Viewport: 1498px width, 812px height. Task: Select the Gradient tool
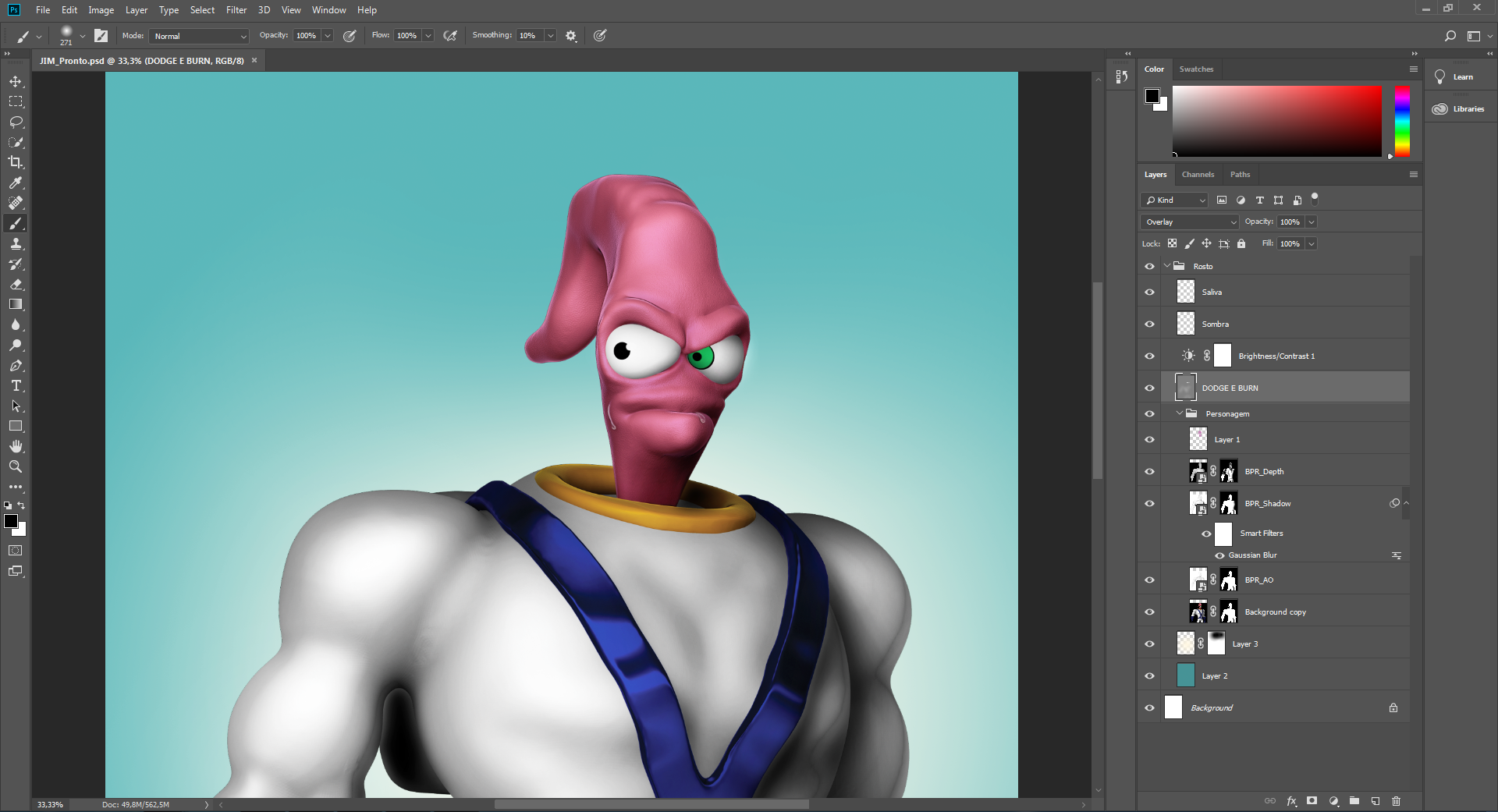(x=16, y=304)
